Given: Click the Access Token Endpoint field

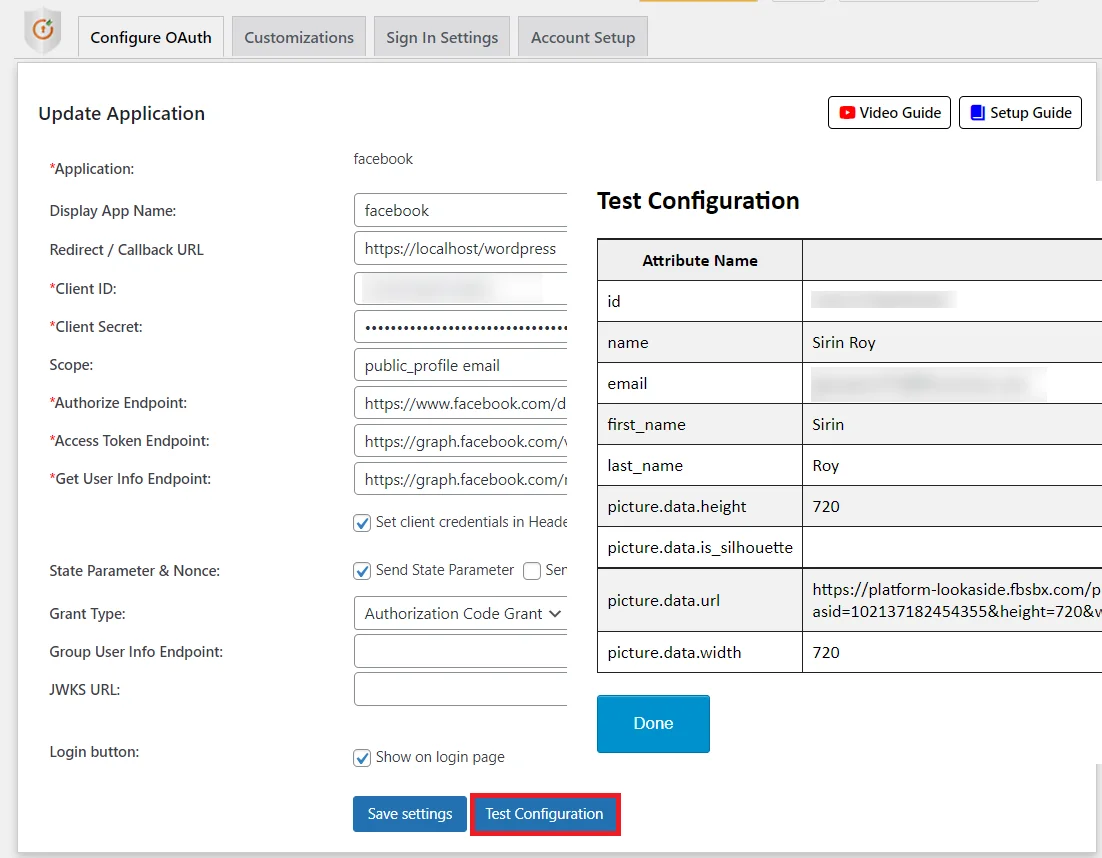Looking at the screenshot, I should coord(461,441).
